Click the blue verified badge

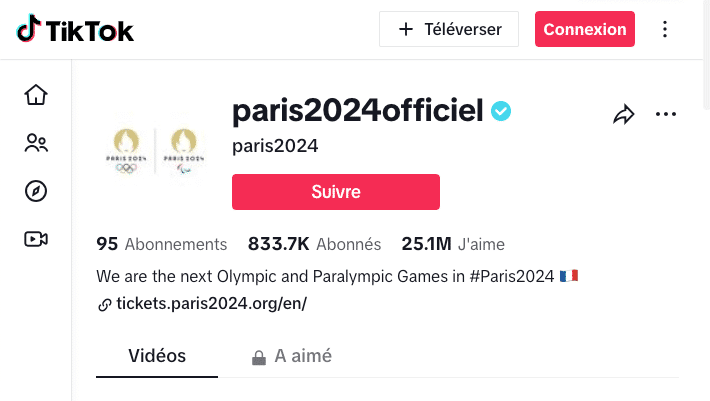click(500, 111)
